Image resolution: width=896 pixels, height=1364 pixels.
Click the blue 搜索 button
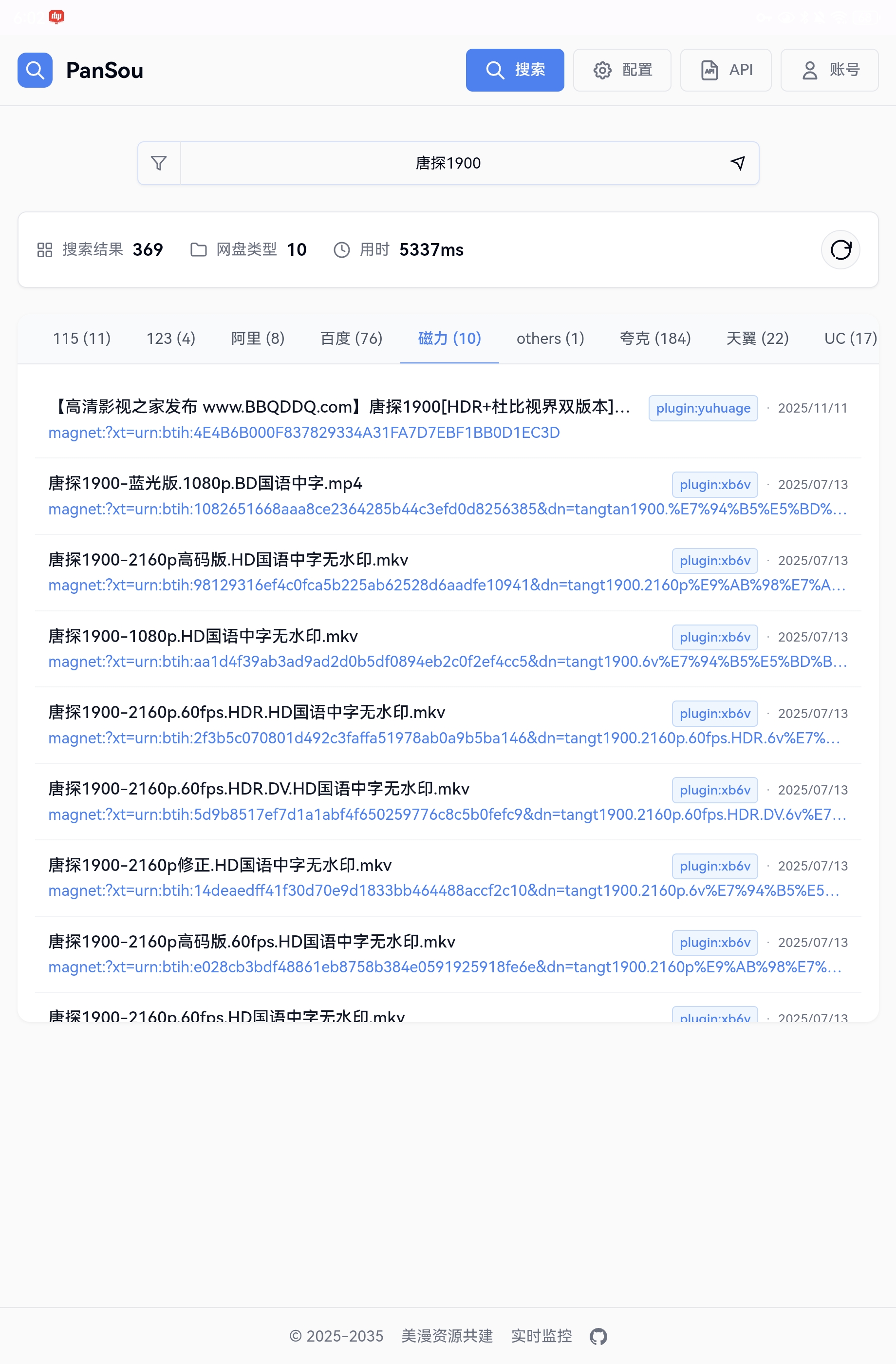tap(514, 71)
